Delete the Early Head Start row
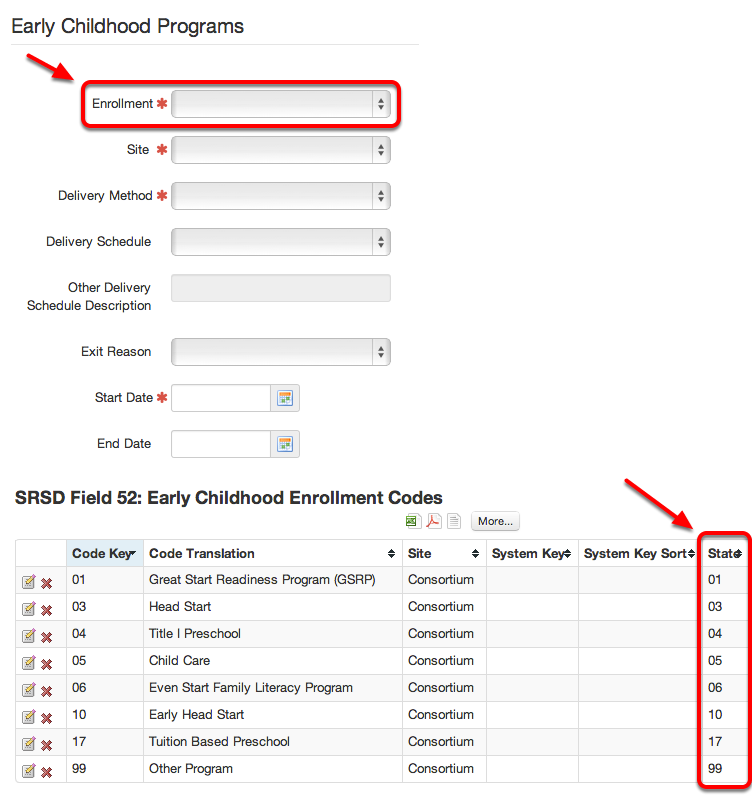Screen dimensions: 752x795 click(x=47, y=718)
